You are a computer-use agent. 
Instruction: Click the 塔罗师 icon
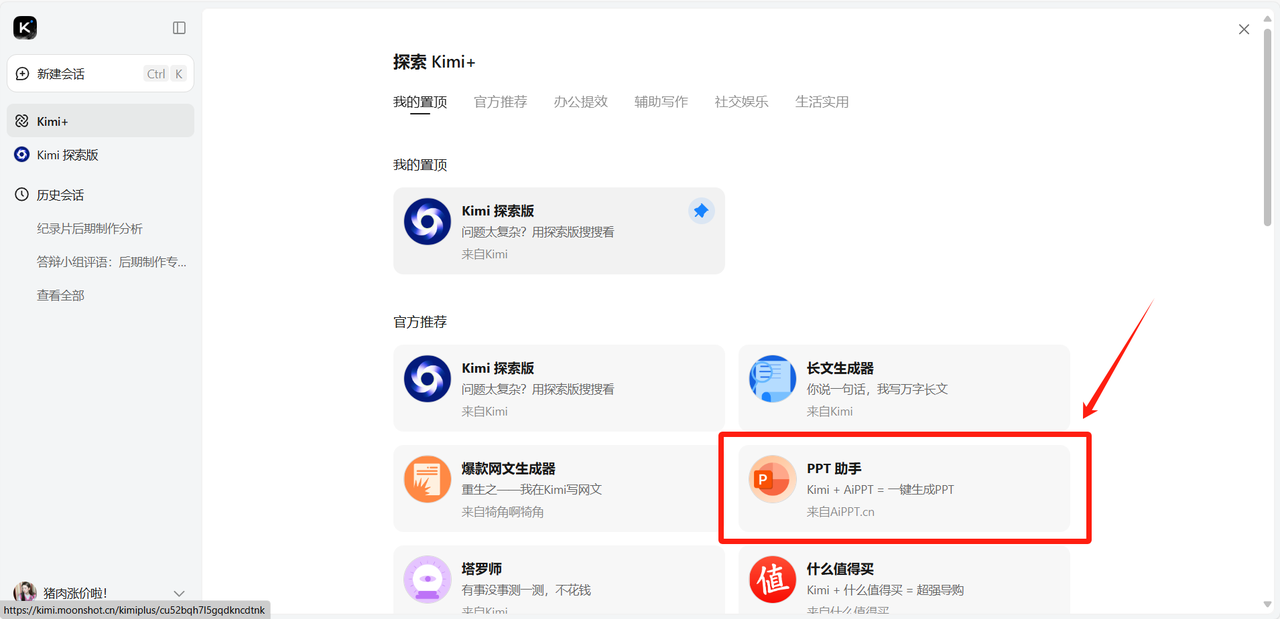pos(428,579)
